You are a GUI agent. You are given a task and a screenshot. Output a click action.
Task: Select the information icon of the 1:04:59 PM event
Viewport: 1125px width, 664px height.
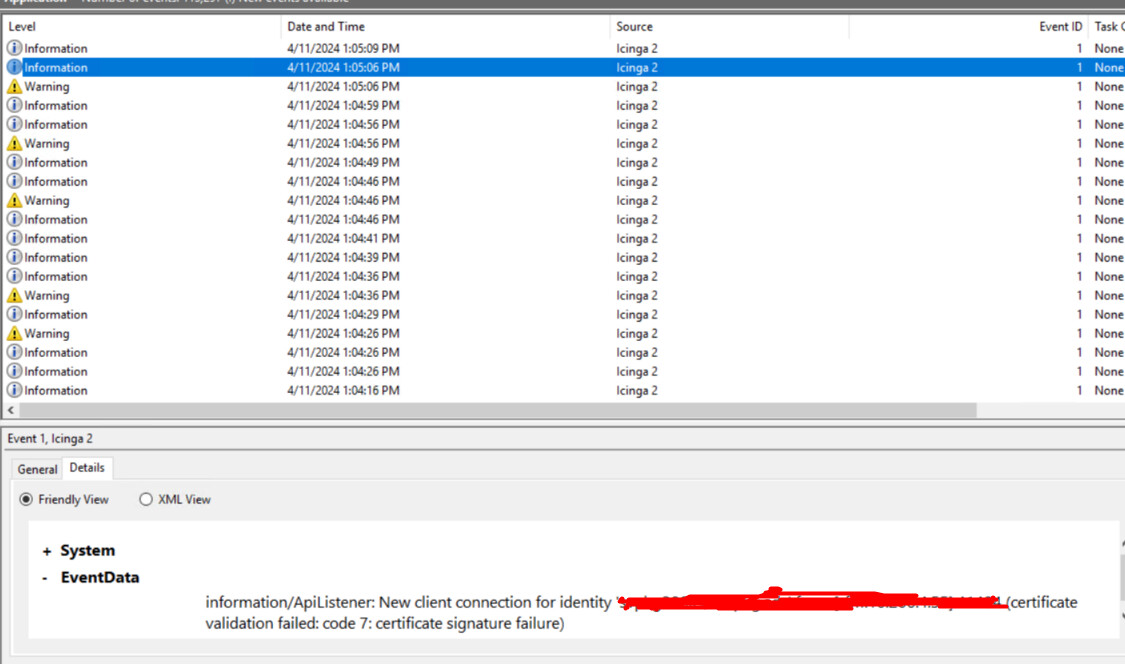[14, 106]
